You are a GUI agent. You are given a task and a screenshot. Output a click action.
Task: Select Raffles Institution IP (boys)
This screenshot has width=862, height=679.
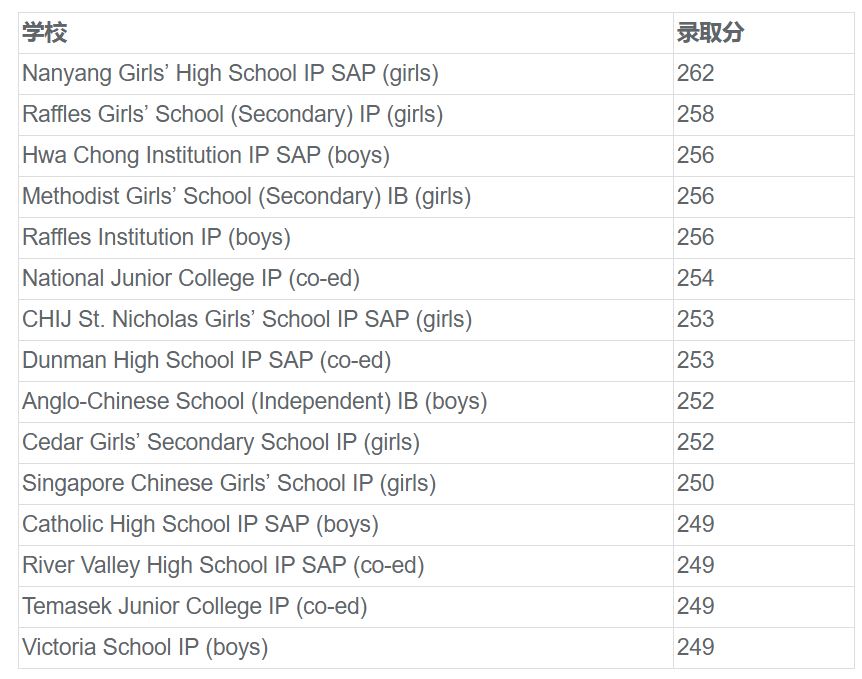156,238
